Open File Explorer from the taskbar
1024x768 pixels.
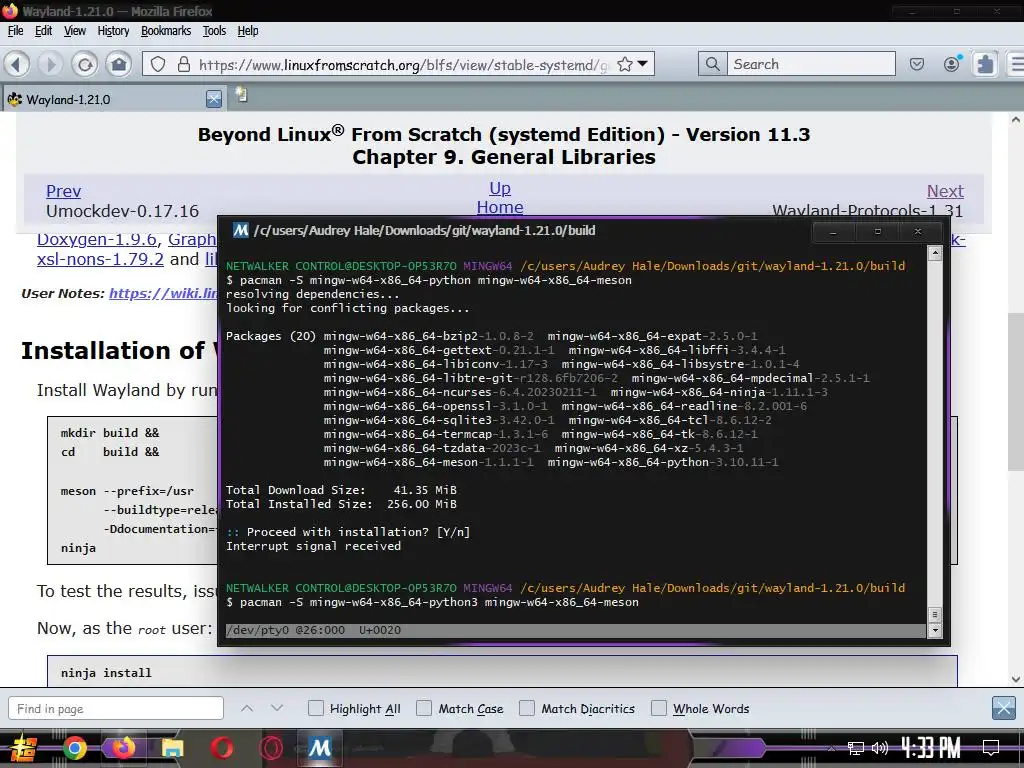click(172, 748)
